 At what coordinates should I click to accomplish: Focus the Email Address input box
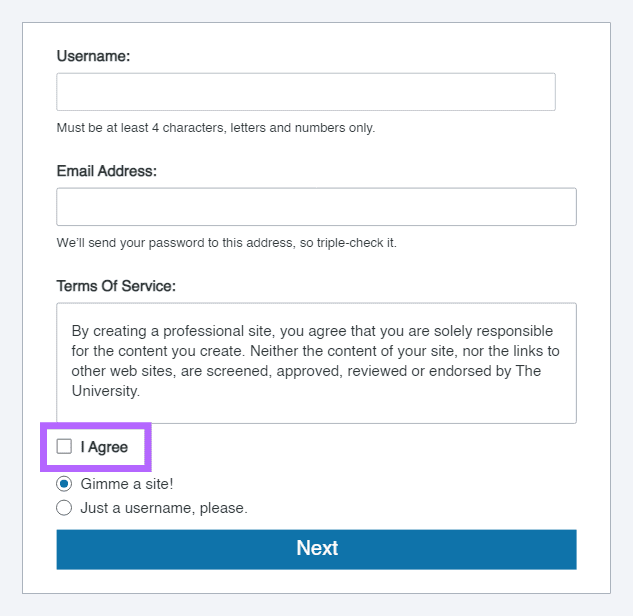click(316, 207)
